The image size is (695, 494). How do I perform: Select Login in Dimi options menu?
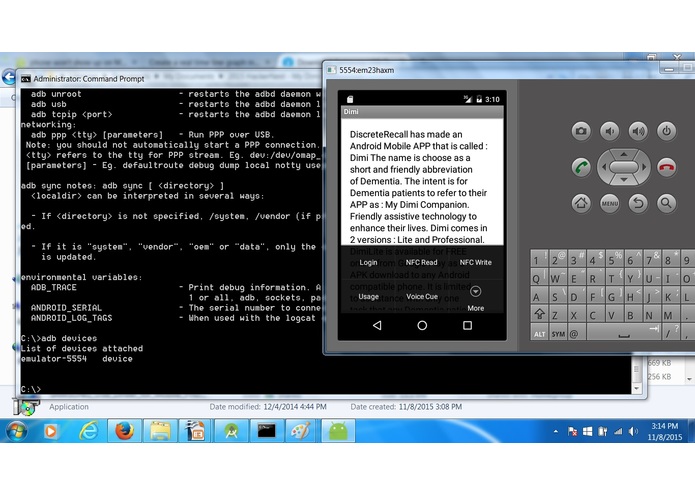pos(368,262)
